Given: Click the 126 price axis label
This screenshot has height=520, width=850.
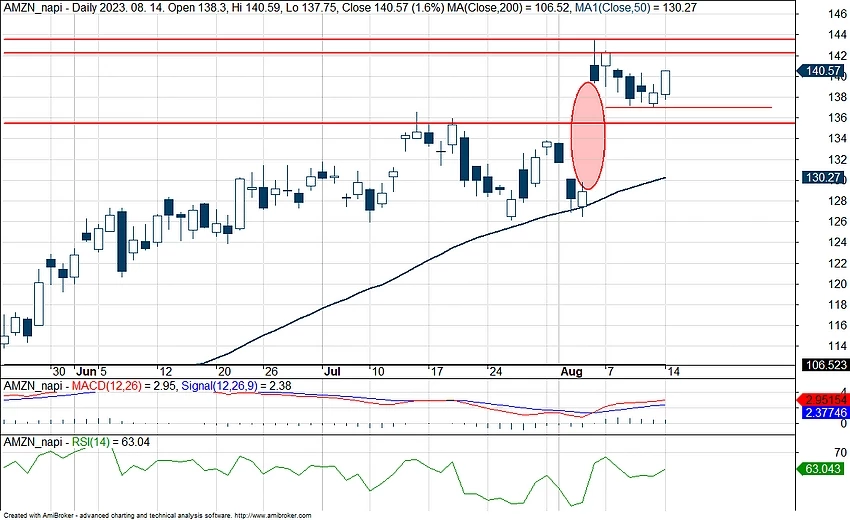Looking at the screenshot, I should [838, 221].
